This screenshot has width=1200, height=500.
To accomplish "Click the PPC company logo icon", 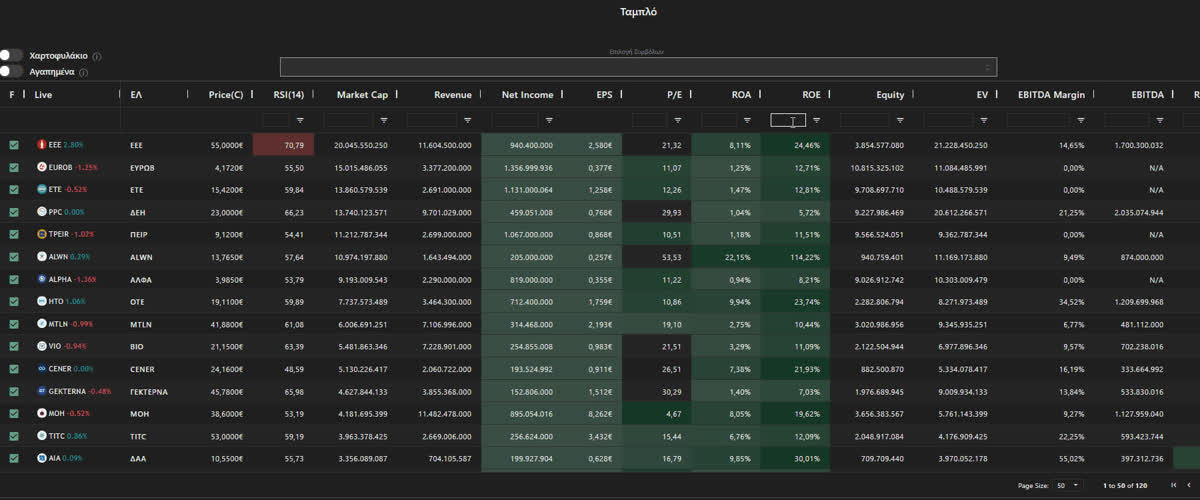I will tap(41, 212).
